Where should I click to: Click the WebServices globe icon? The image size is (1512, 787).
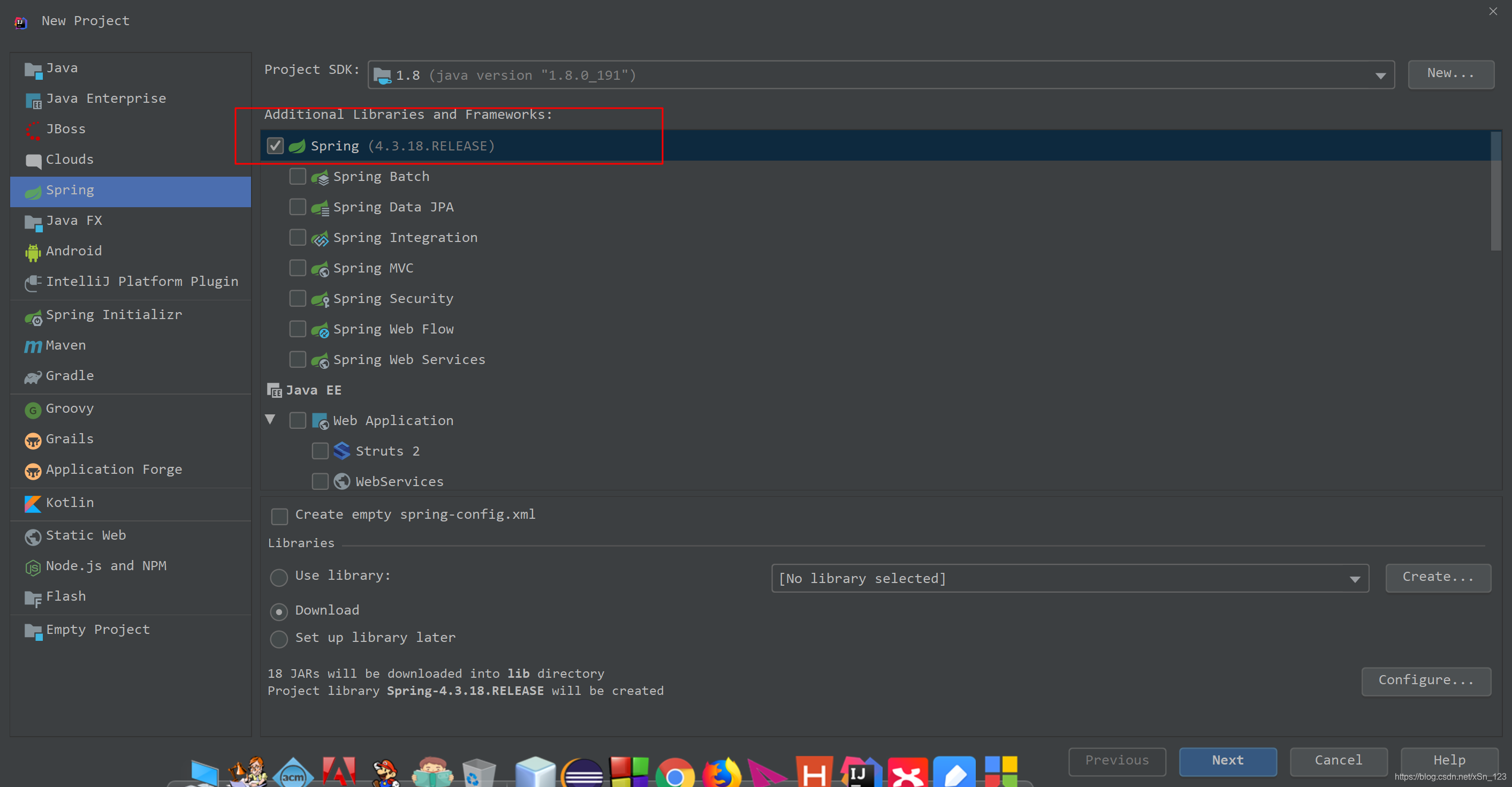point(341,482)
